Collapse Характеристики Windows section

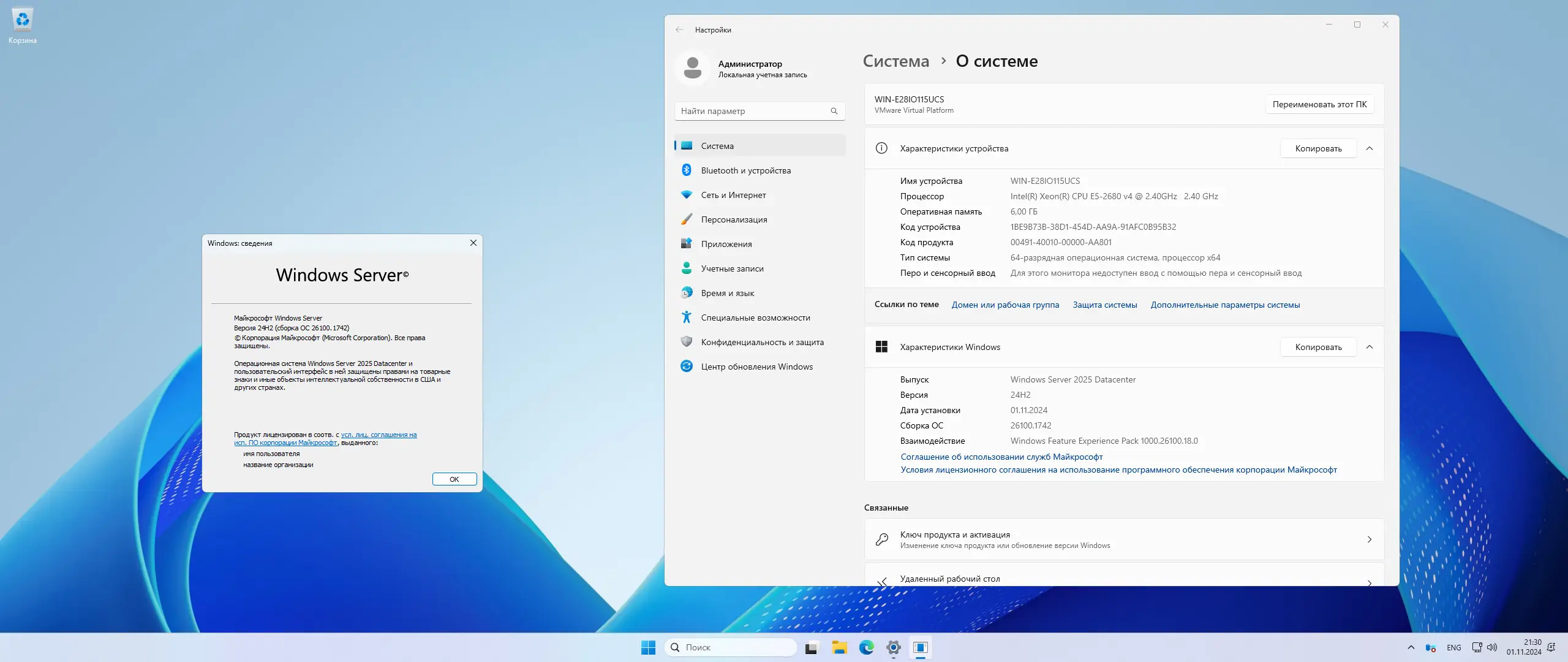point(1370,347)
